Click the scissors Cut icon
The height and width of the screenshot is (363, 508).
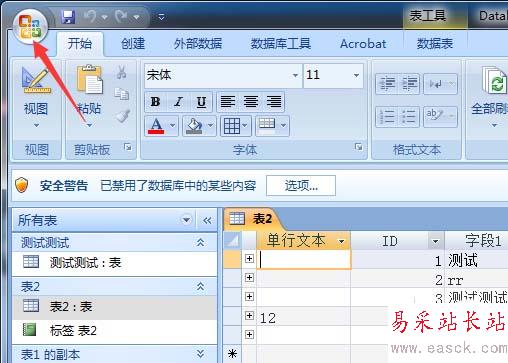122,72
